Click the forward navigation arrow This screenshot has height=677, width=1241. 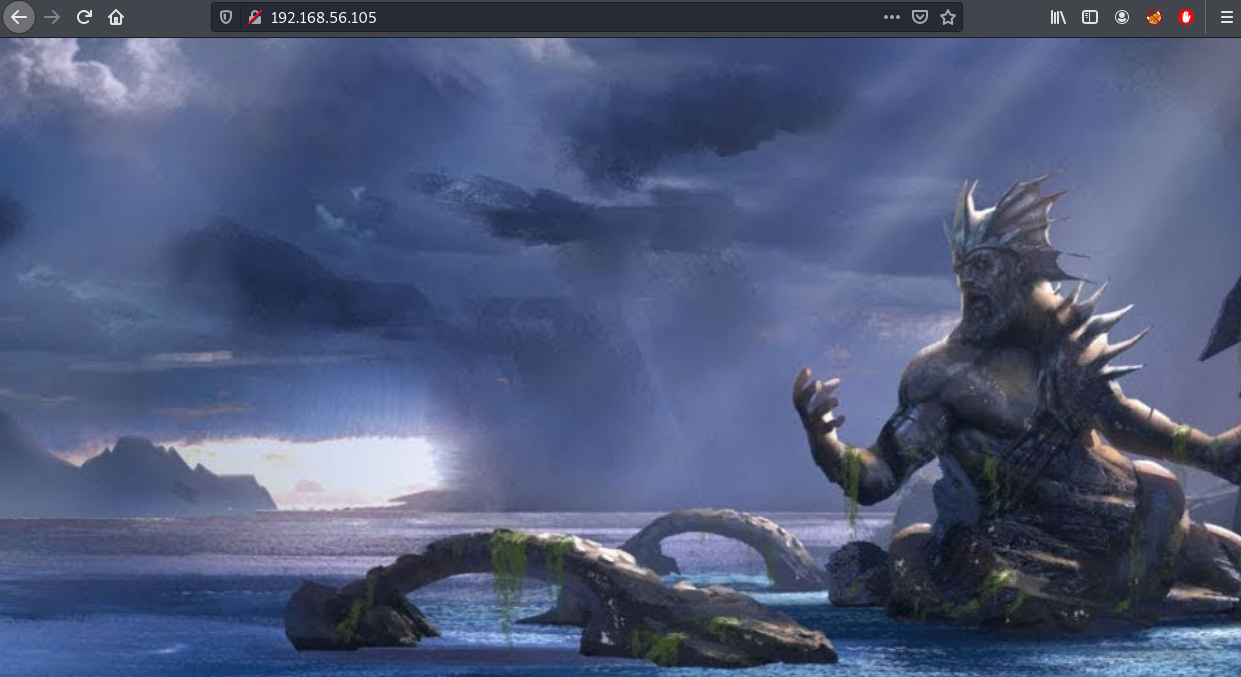[x=52, y=17]
